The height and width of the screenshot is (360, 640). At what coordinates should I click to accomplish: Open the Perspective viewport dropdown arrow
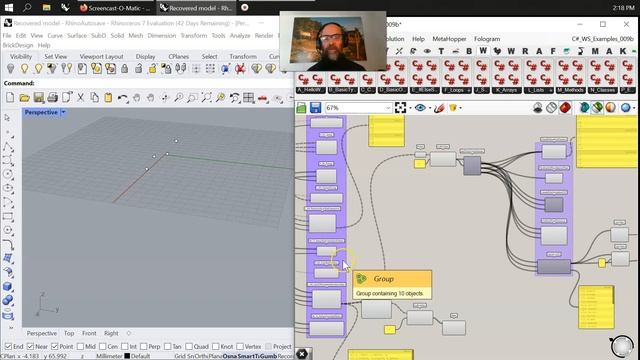tap(63, 112)
